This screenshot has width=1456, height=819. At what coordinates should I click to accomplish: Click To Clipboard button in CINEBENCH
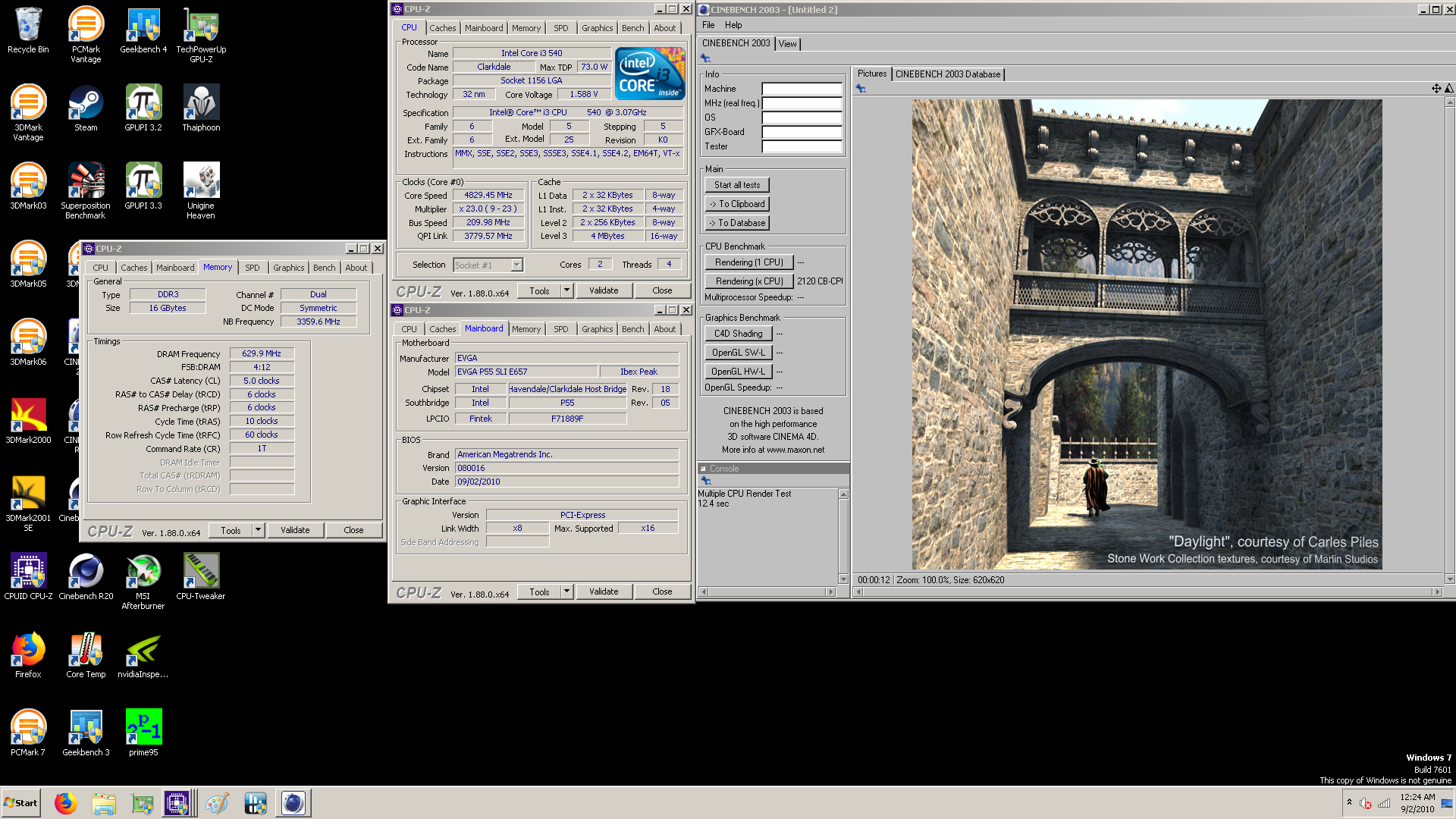click(737, 204)
